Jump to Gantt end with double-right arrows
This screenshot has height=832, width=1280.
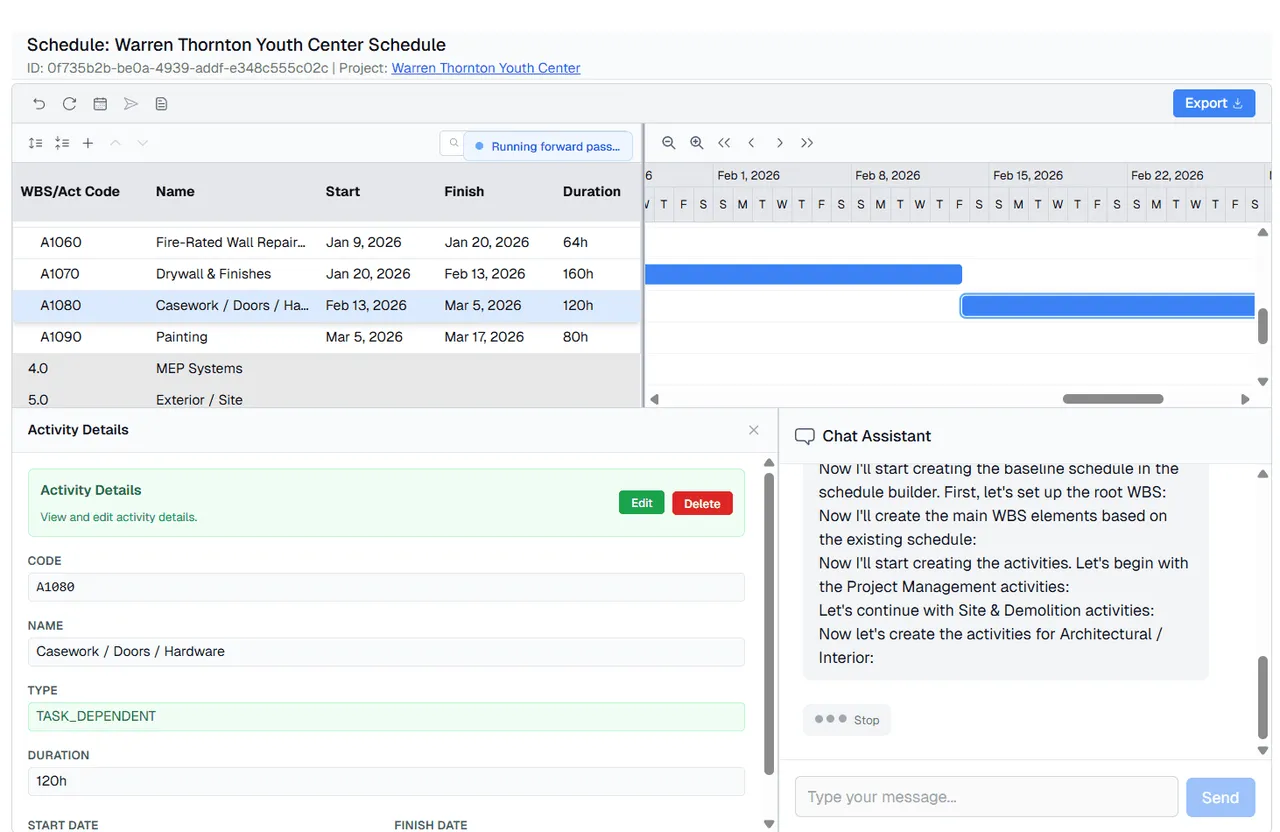tap(807, 143)
